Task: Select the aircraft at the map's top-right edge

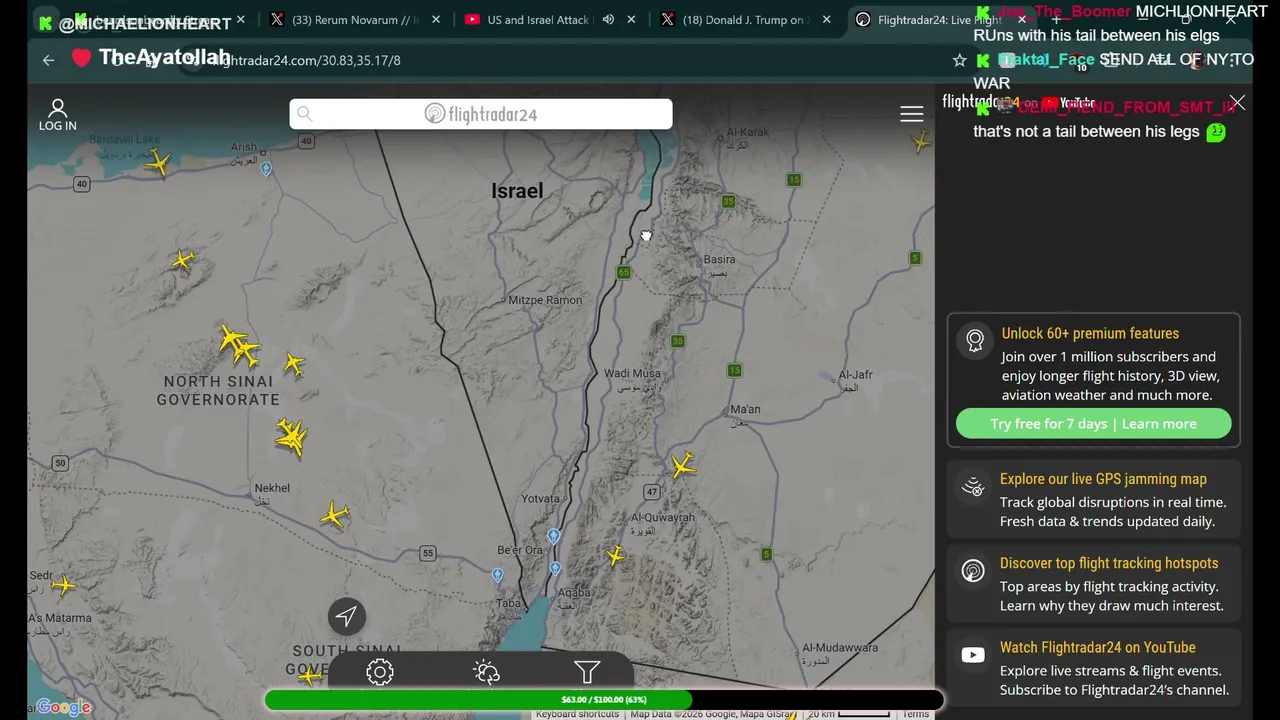Action: (921, 143)
